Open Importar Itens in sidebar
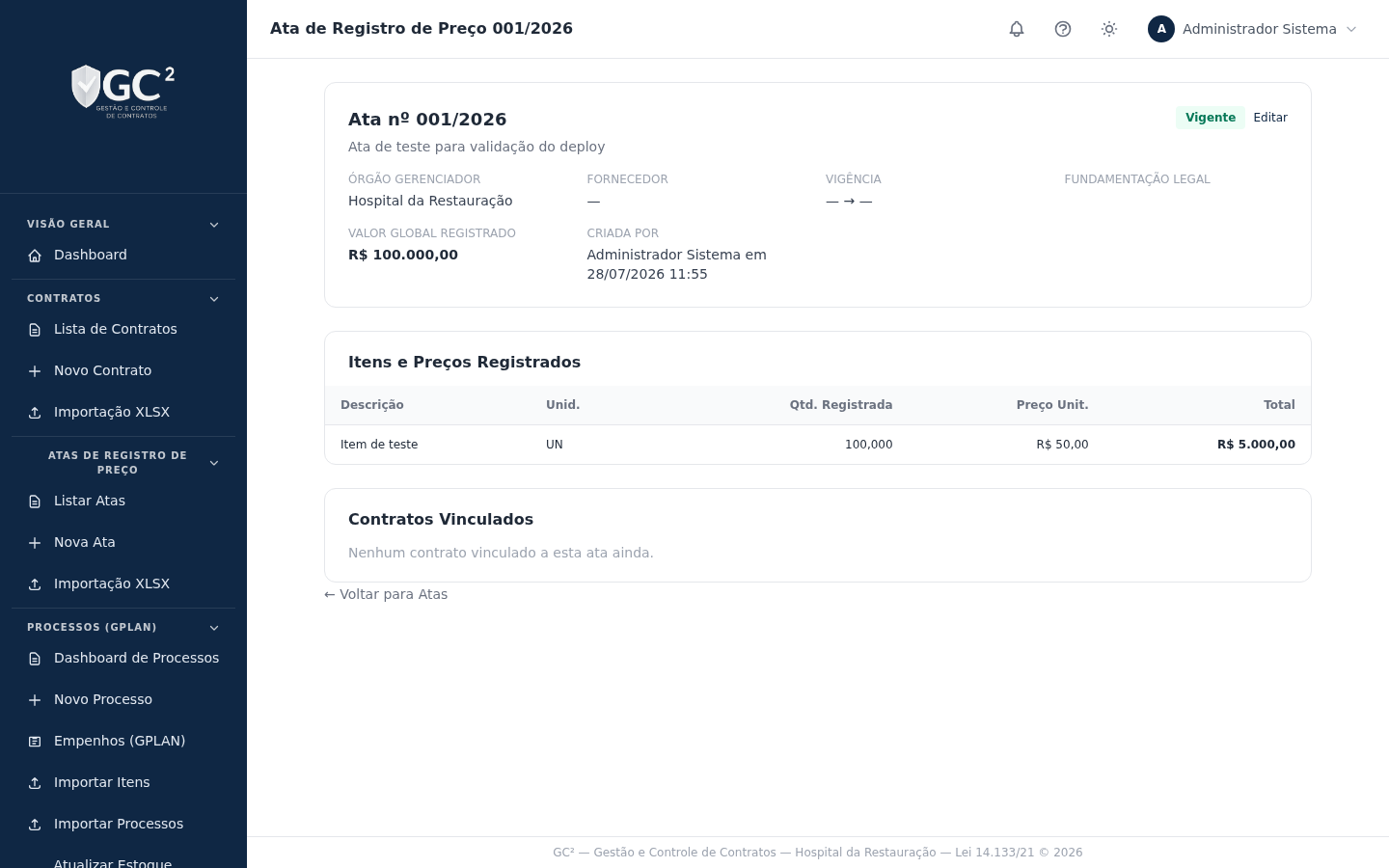 [123, 782]
